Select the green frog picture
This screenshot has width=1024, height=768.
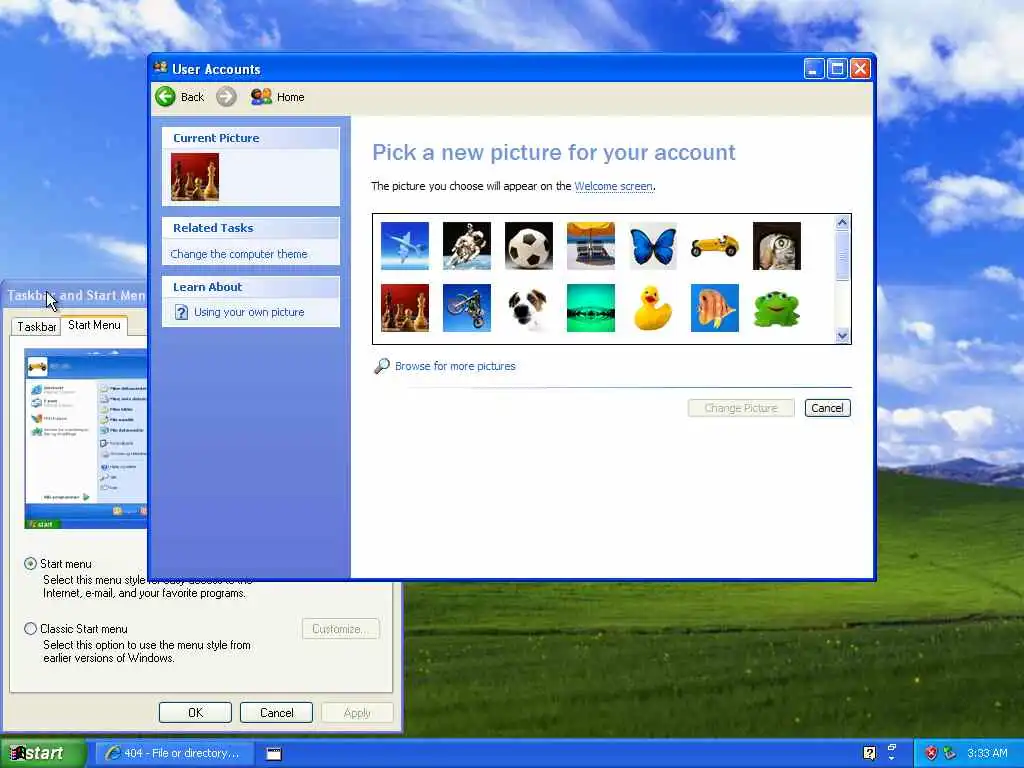(776, 308)
